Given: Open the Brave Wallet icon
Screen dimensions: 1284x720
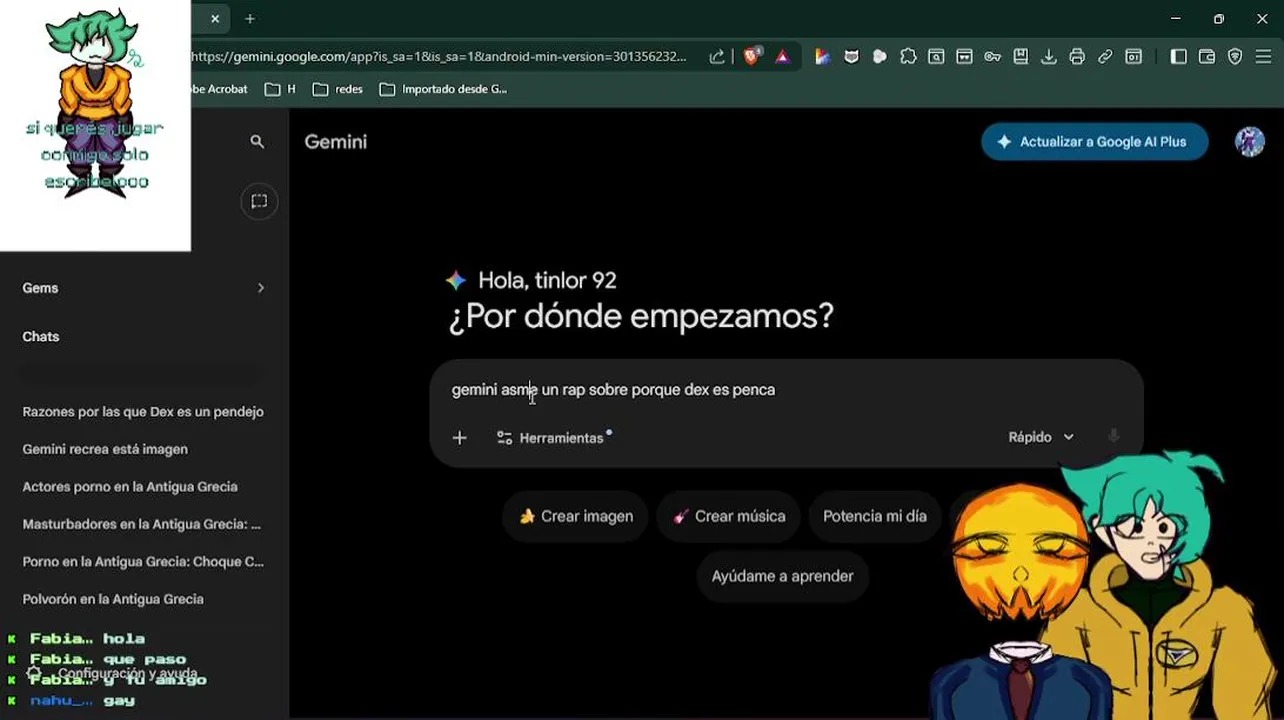Looking at the screenshot, I should point(1206,57).
